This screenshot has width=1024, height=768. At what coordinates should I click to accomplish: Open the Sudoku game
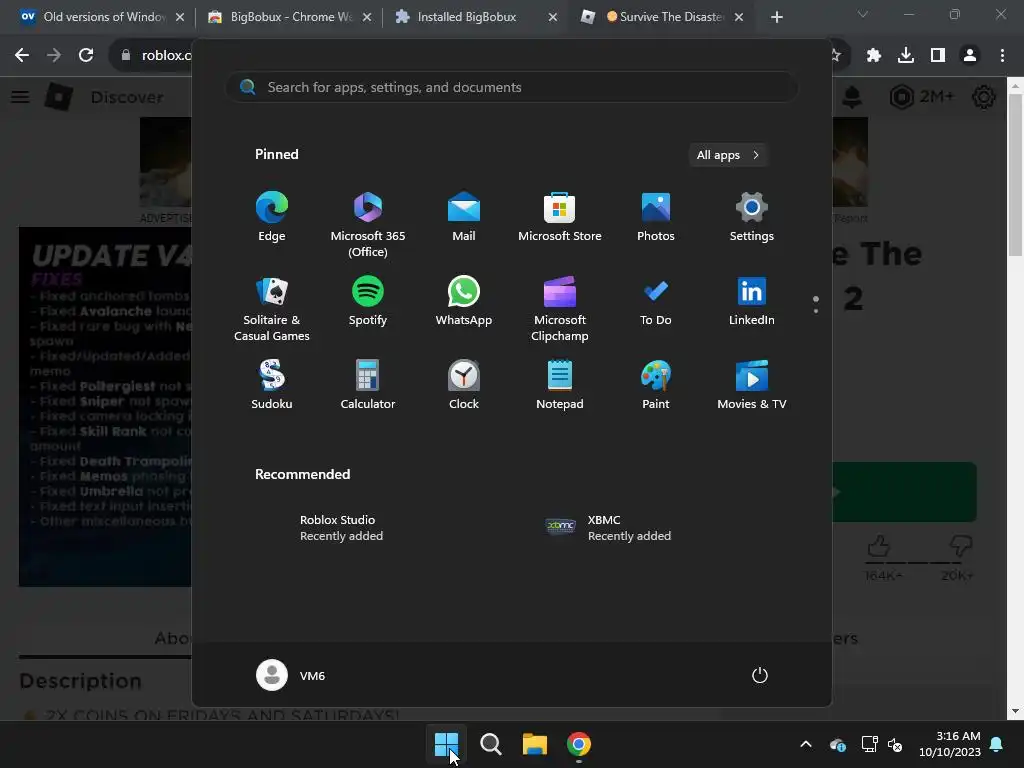pyautogui.click(x=272, y=385)
